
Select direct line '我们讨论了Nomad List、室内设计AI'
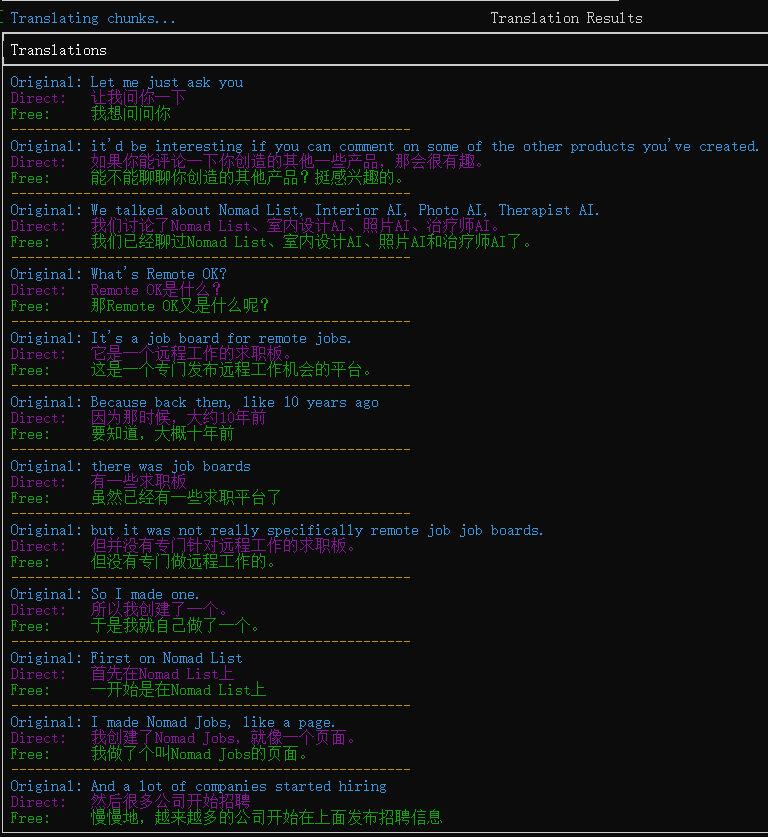tap(295, 226)
